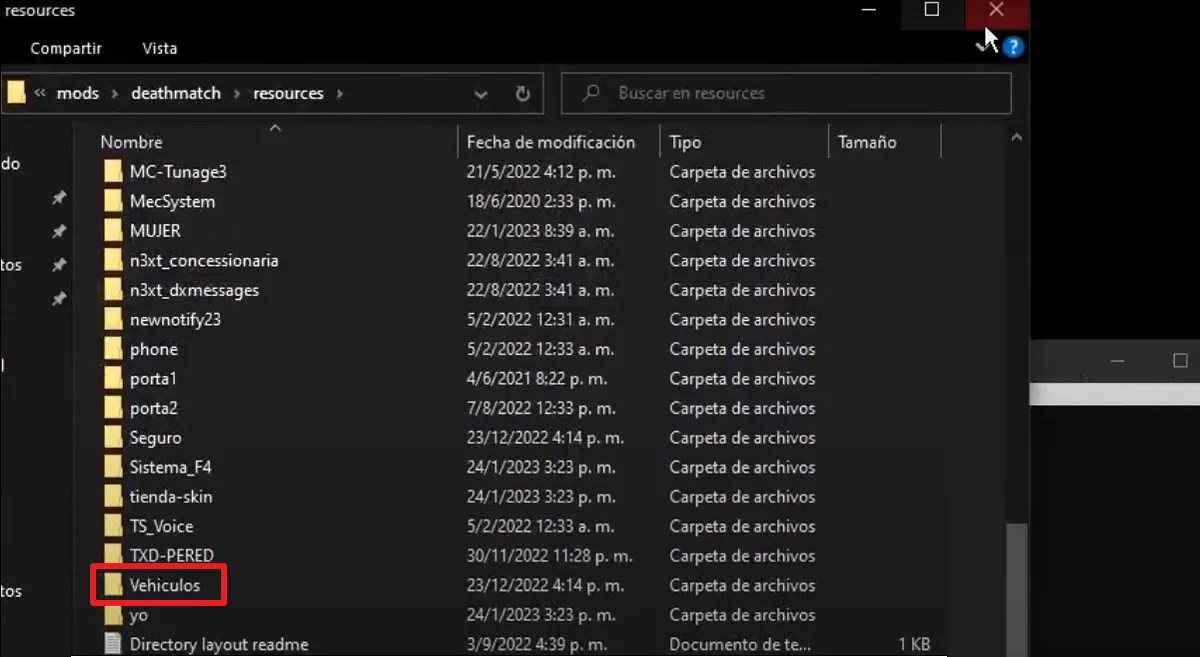This screenshot has height=657, width=1200.
Task: Click the Vehiculos folder icon
Action: click(115, 585)
